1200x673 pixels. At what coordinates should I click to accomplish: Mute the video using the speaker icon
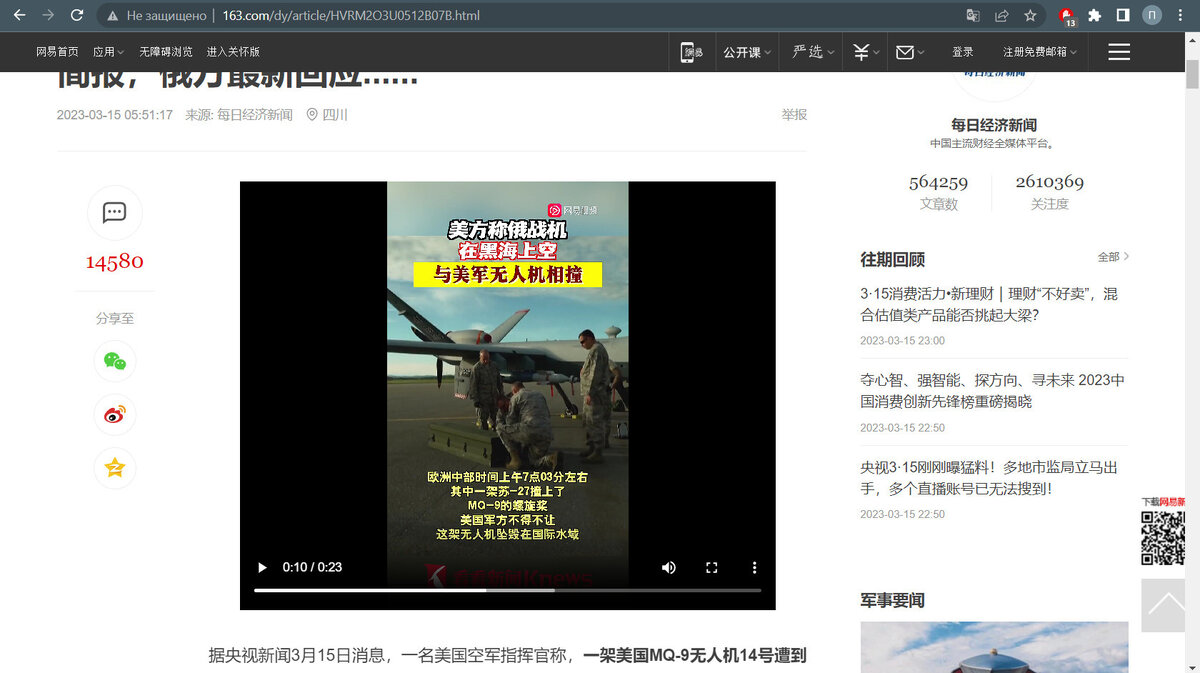[x=669, y=567]
